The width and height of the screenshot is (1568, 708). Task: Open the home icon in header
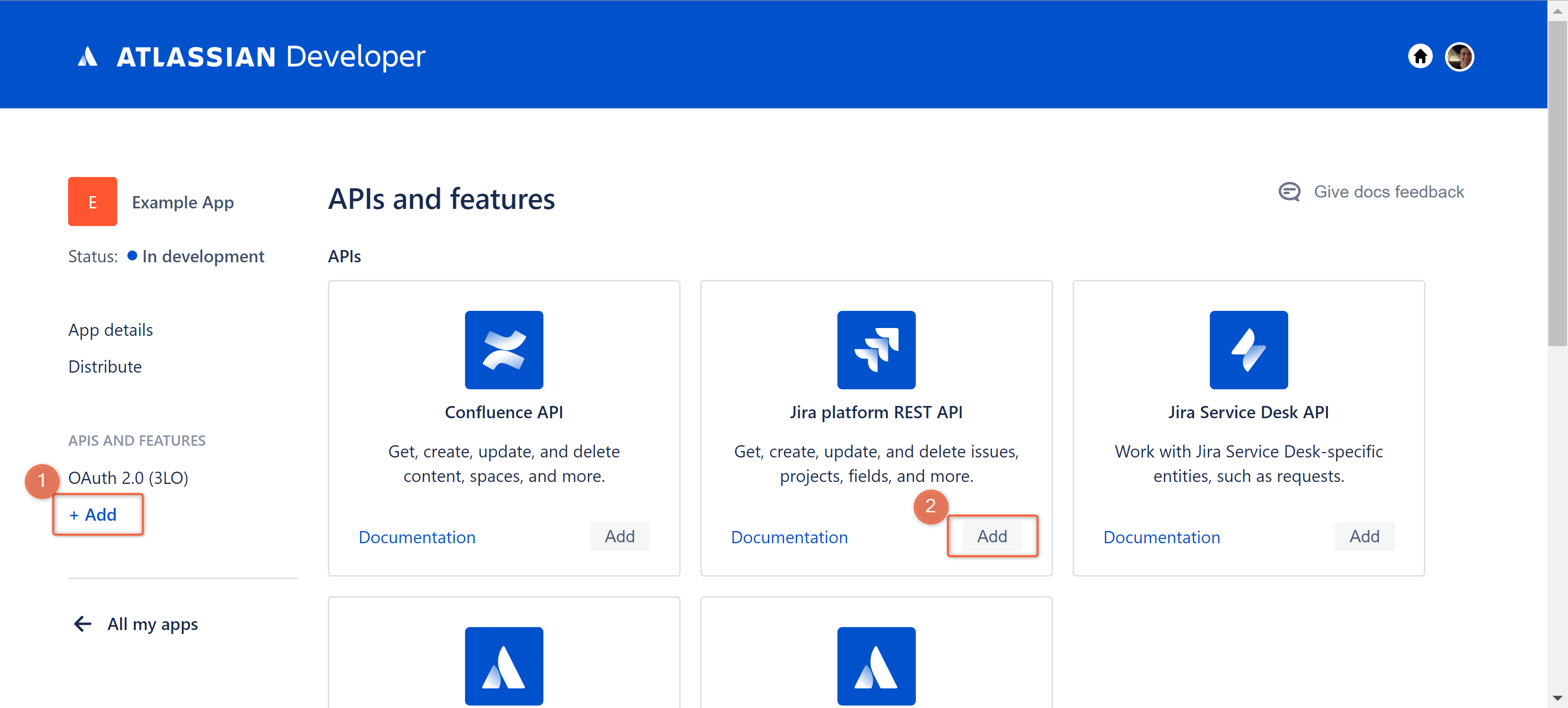pos(1420,57)
